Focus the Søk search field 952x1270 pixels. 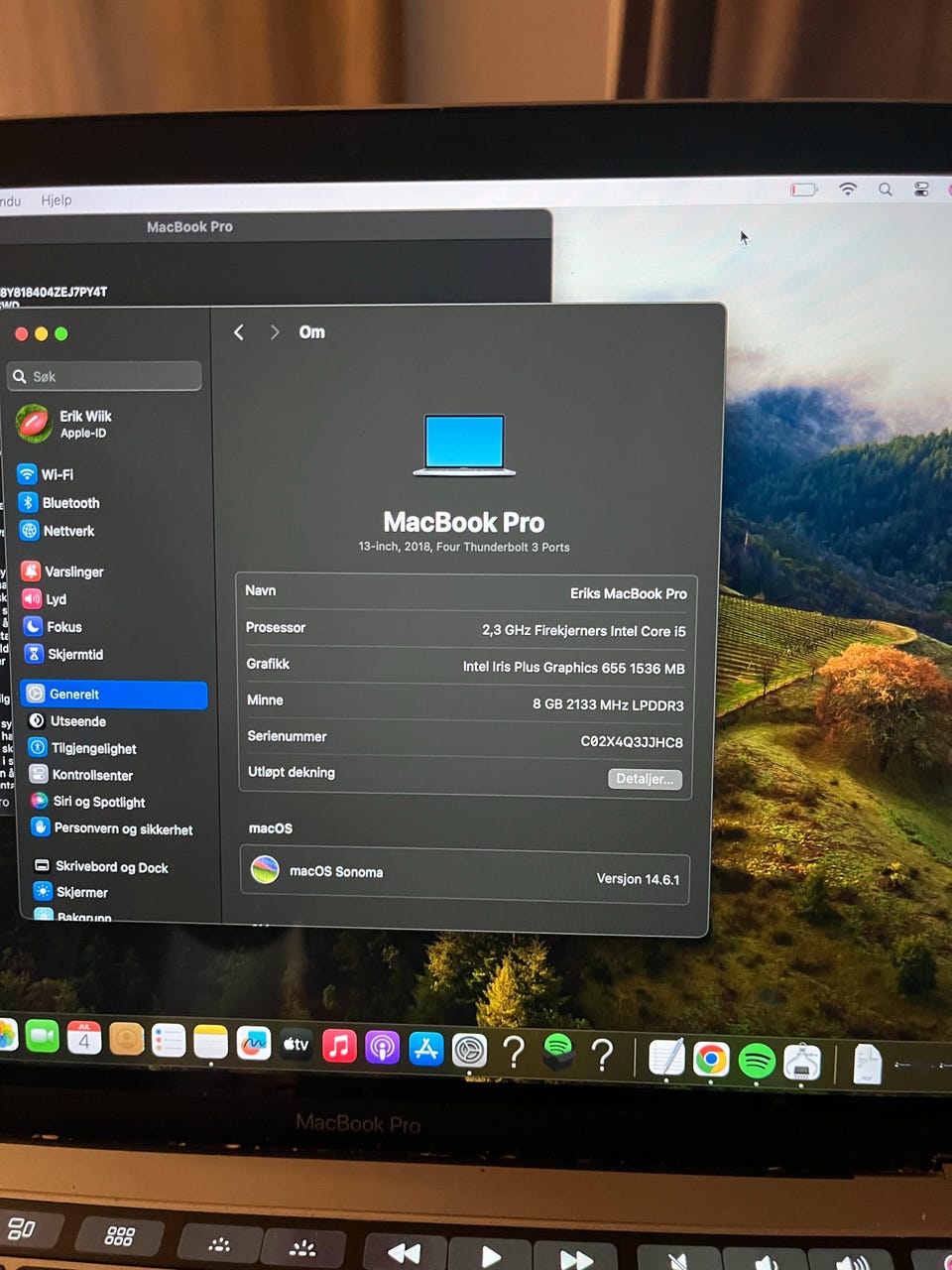click(x=104, y=376)
